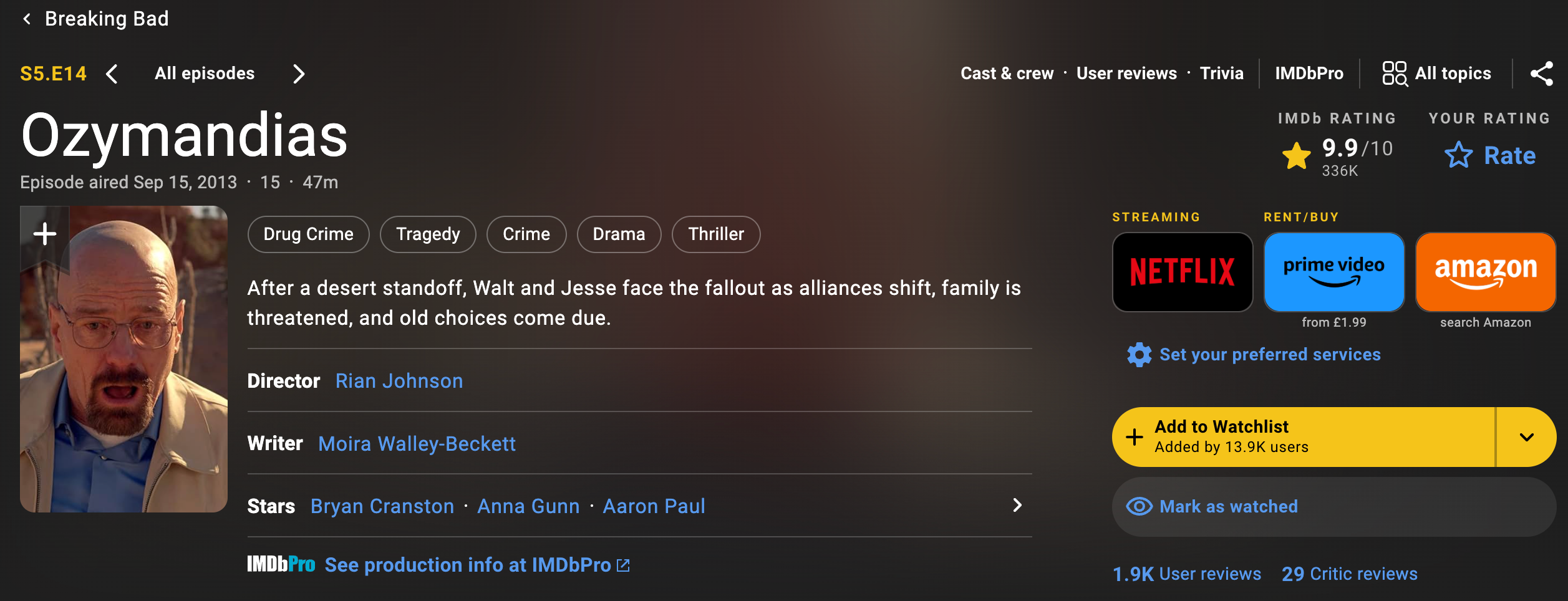This screenshot has height=601, width=1568.
Task: Click the Netflix streaming logo
Action: coord(1182,272)
